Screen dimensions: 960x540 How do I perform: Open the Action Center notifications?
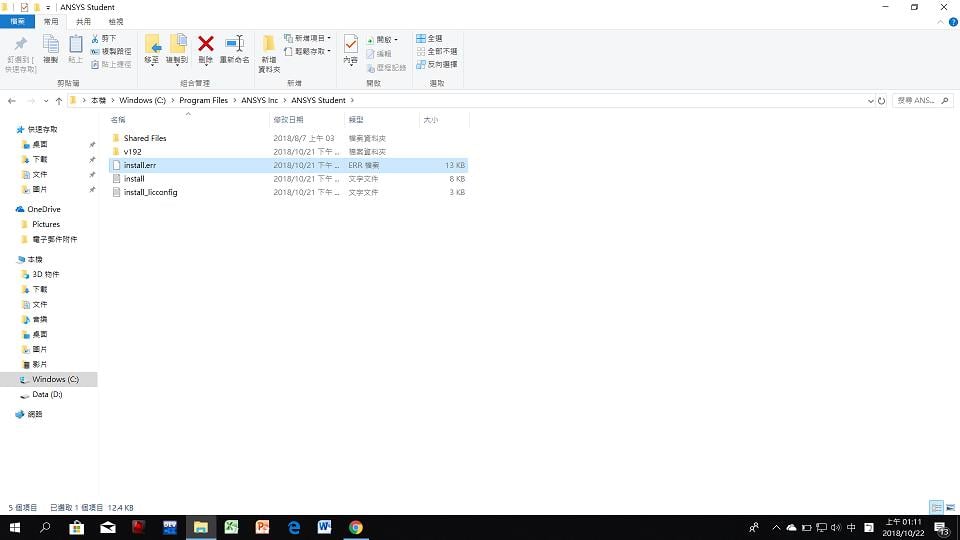tap(943, 528)
